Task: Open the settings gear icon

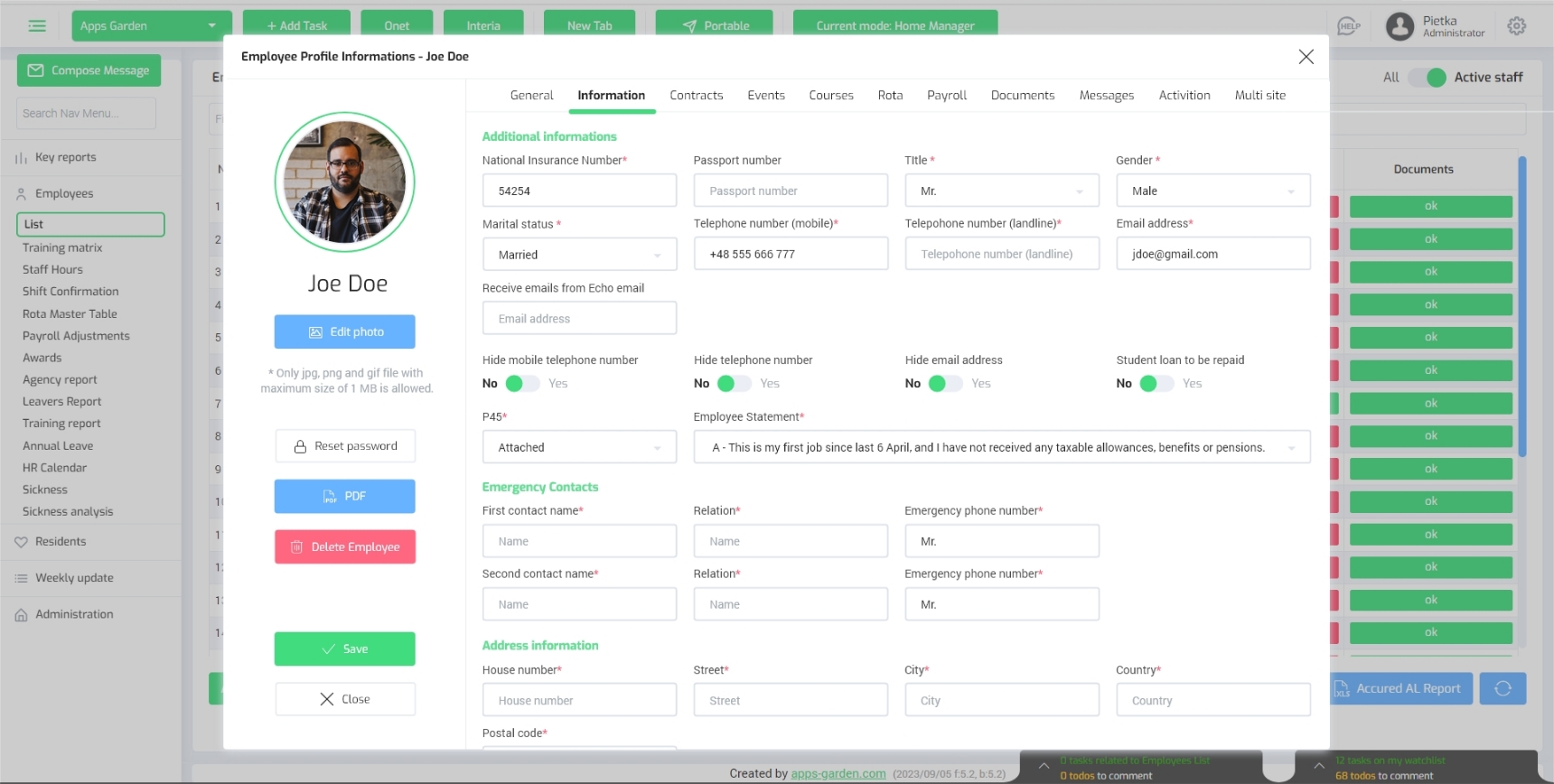Action: tap(1517, 26)
